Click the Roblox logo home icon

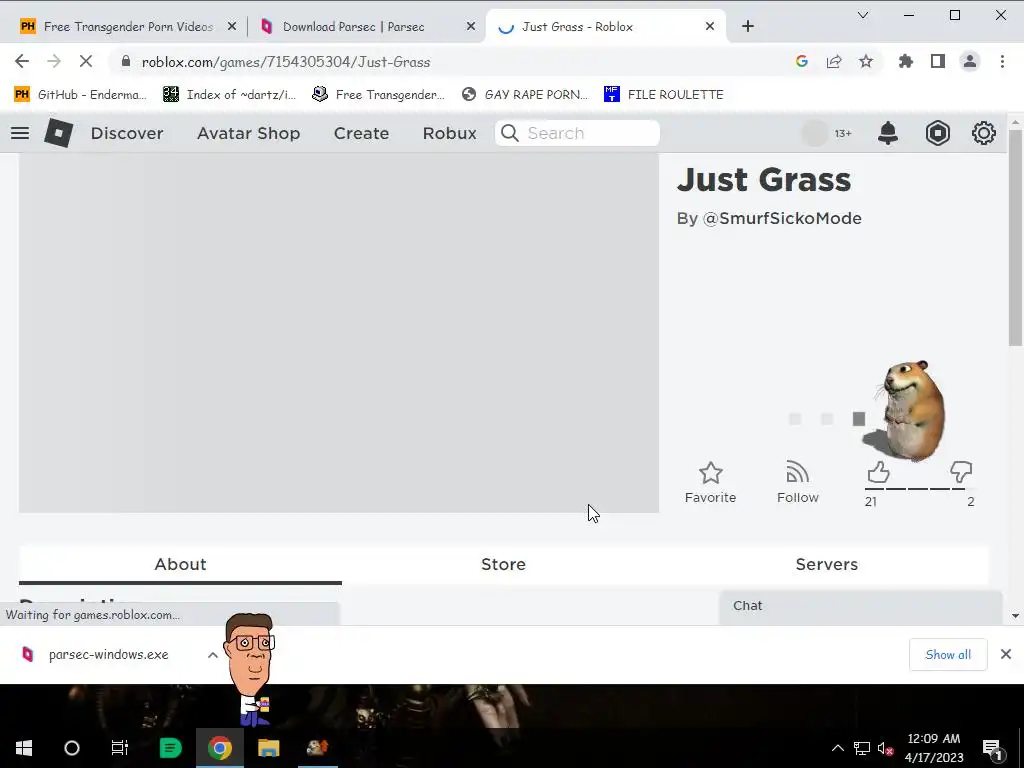[x=58, y=133]
